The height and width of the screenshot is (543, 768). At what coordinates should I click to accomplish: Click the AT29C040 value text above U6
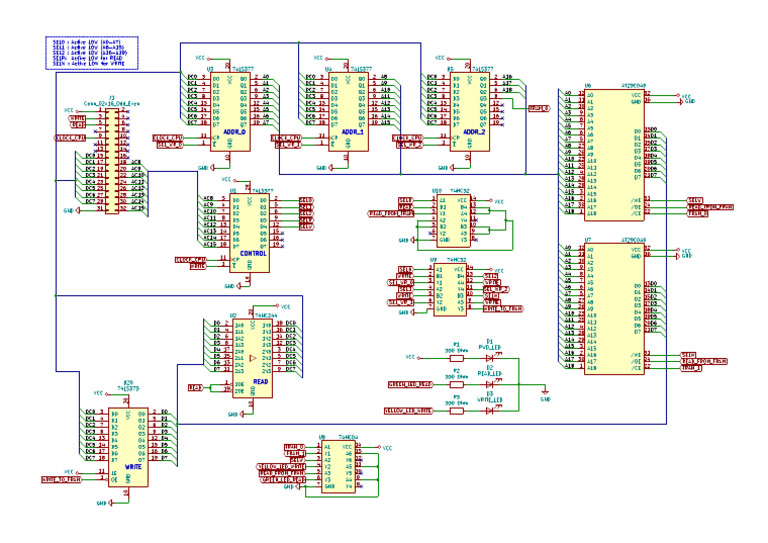tap(633, 86)
